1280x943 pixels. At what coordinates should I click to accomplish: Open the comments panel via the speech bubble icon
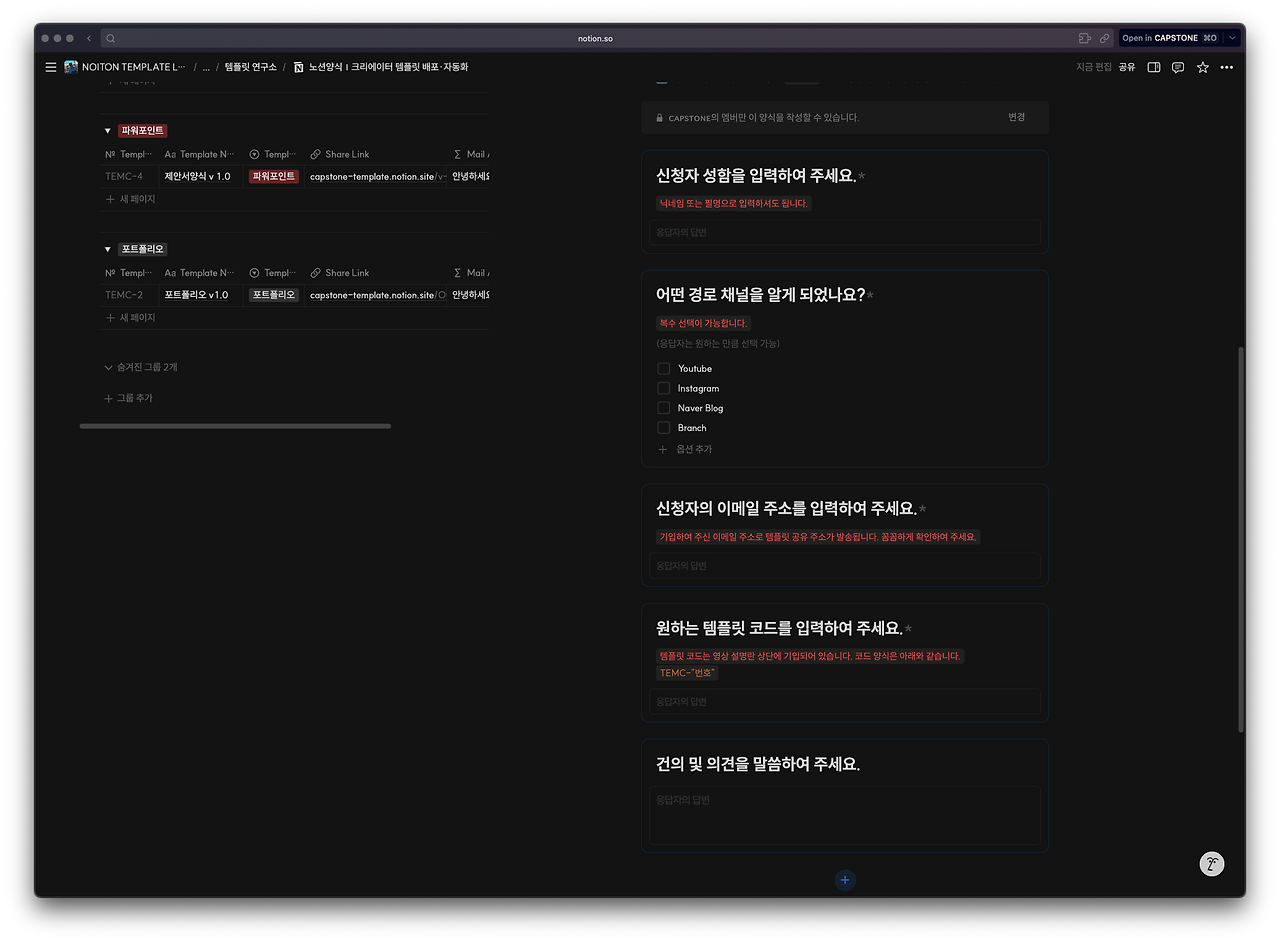pos(1178,67)
